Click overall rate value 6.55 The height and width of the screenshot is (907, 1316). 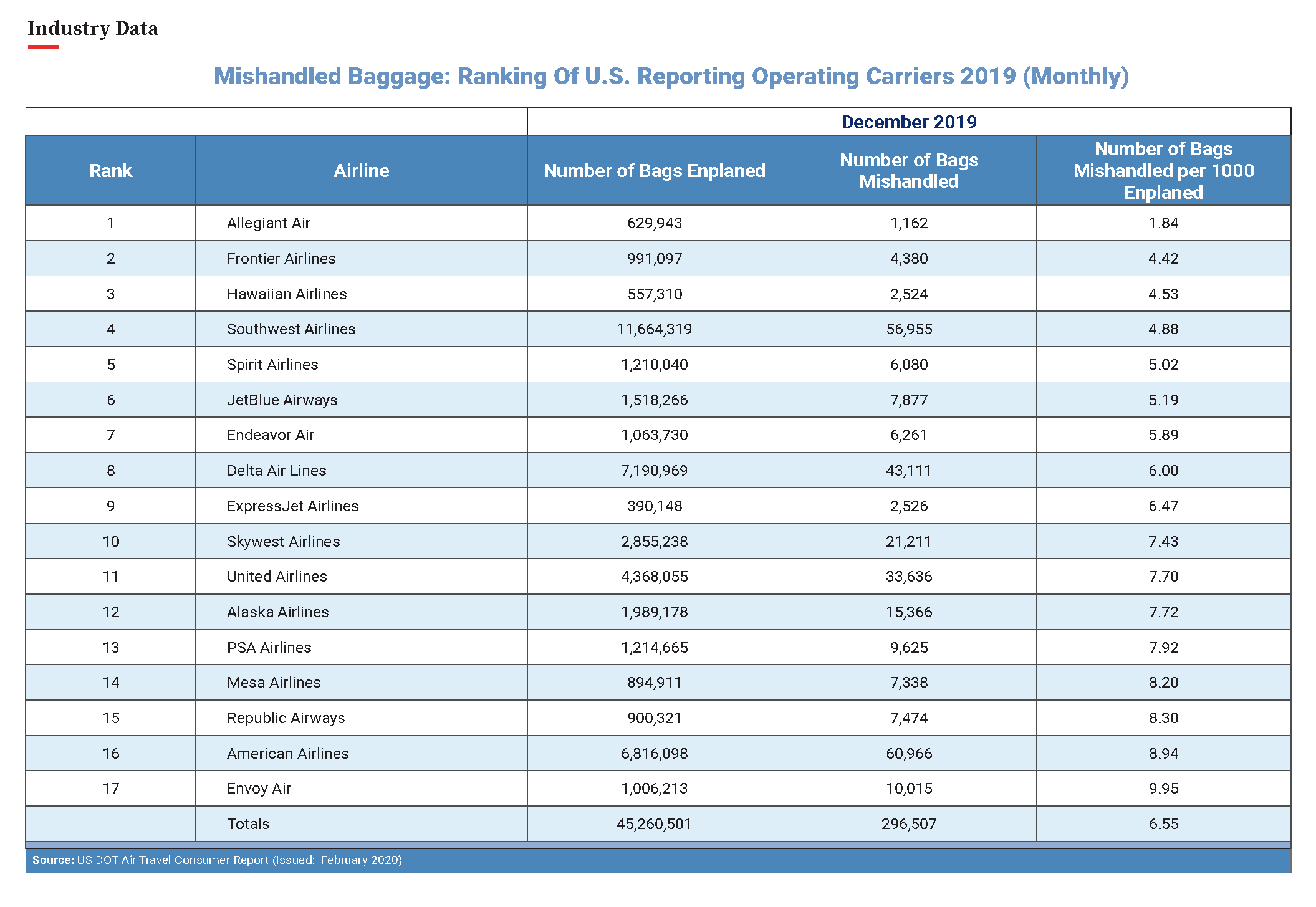(1163, 824)
